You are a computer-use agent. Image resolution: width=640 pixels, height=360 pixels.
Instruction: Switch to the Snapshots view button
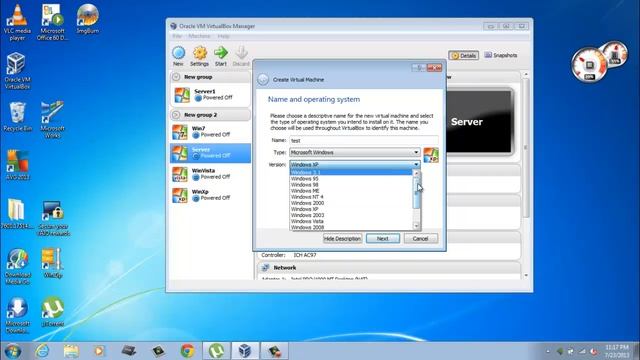tap(501, 55)
